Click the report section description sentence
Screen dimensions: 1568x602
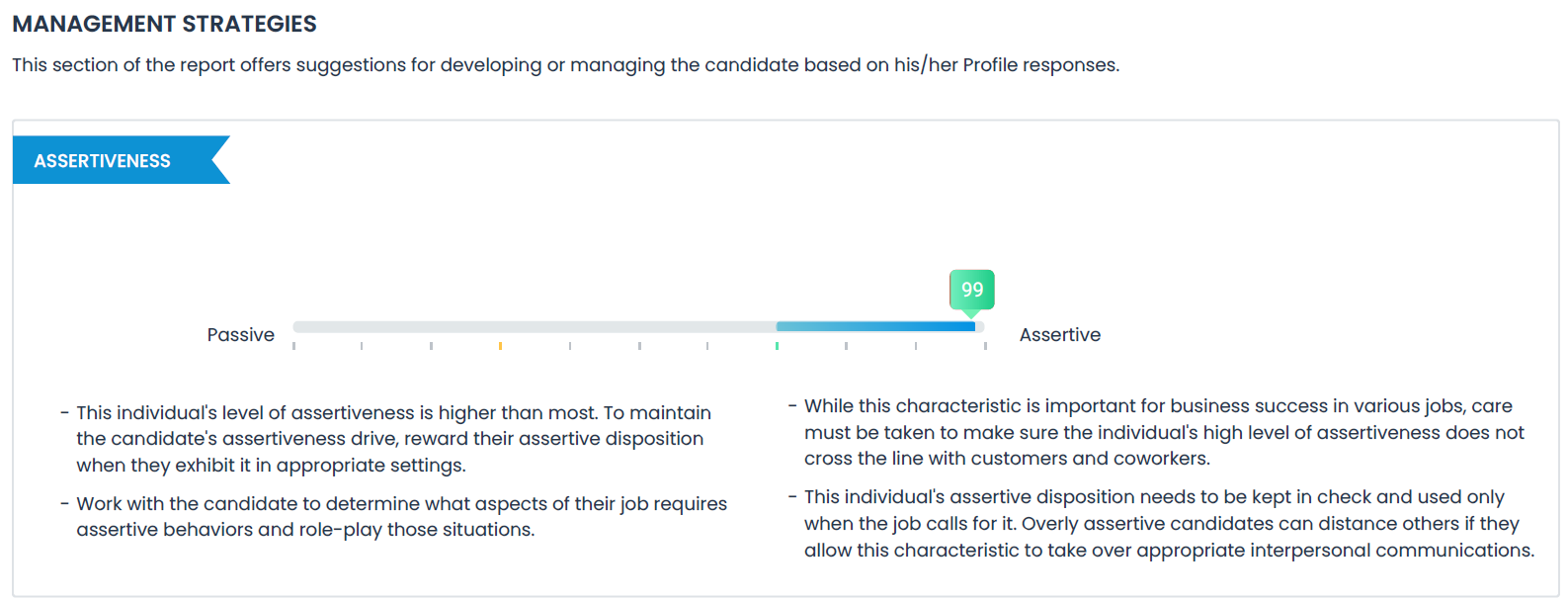(565, 65)
